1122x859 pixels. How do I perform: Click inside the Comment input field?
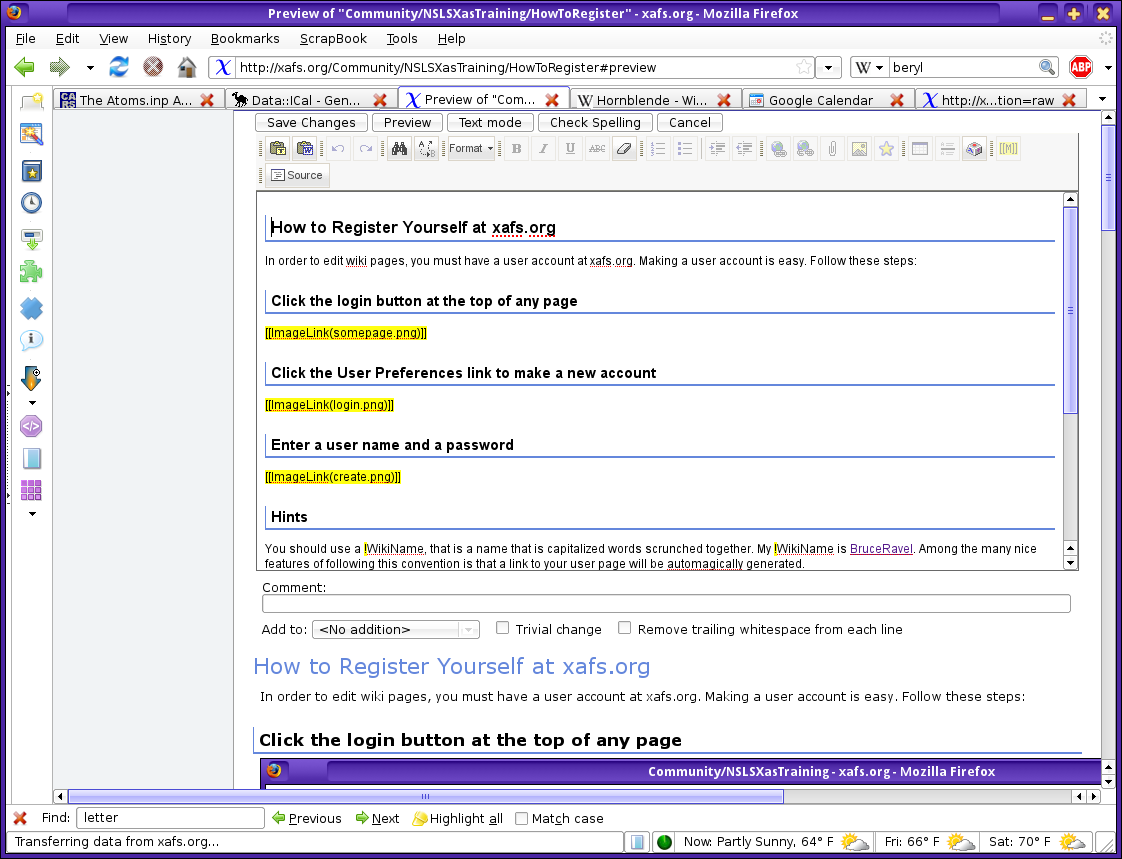pos(666,604)
